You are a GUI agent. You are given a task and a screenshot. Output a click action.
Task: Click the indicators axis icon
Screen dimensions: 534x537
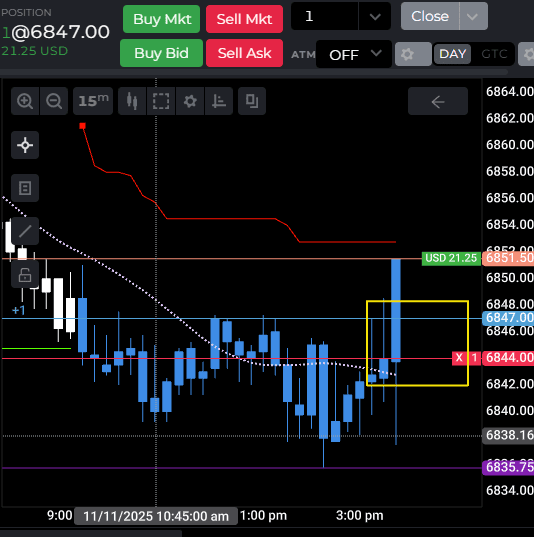[x=219, y=101]
